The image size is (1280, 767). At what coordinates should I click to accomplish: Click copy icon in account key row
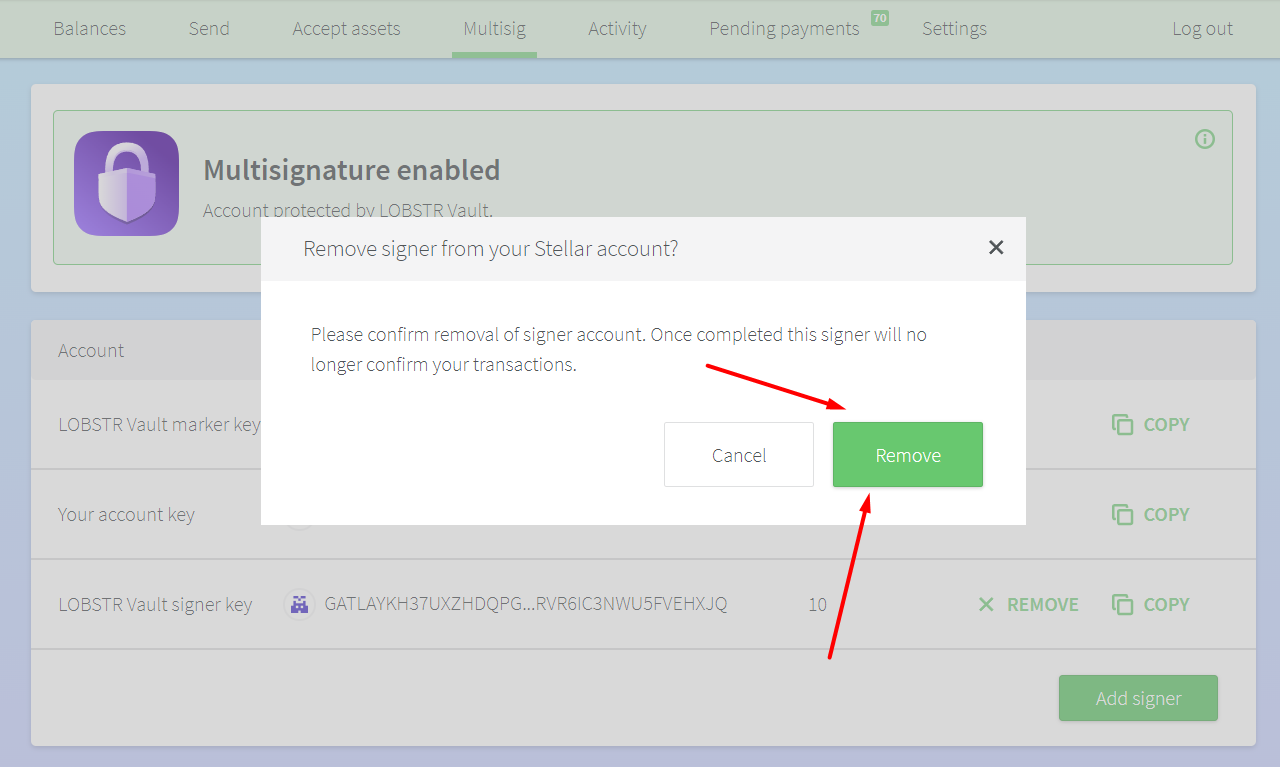tap(1122, 514)
